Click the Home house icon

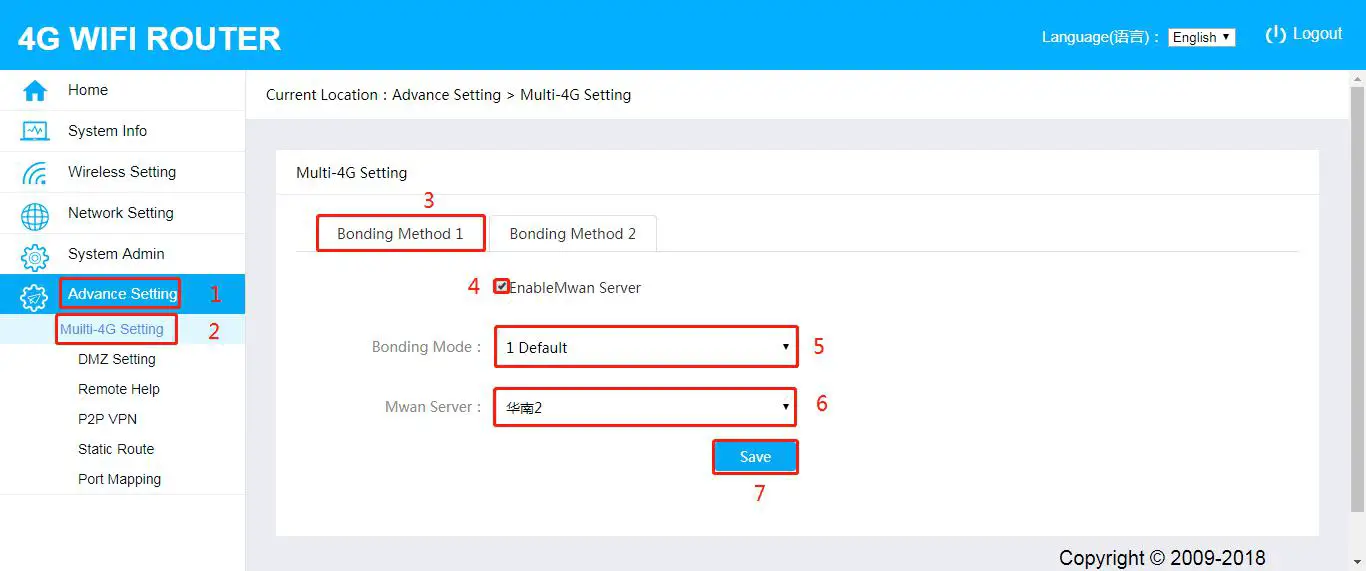35,91
